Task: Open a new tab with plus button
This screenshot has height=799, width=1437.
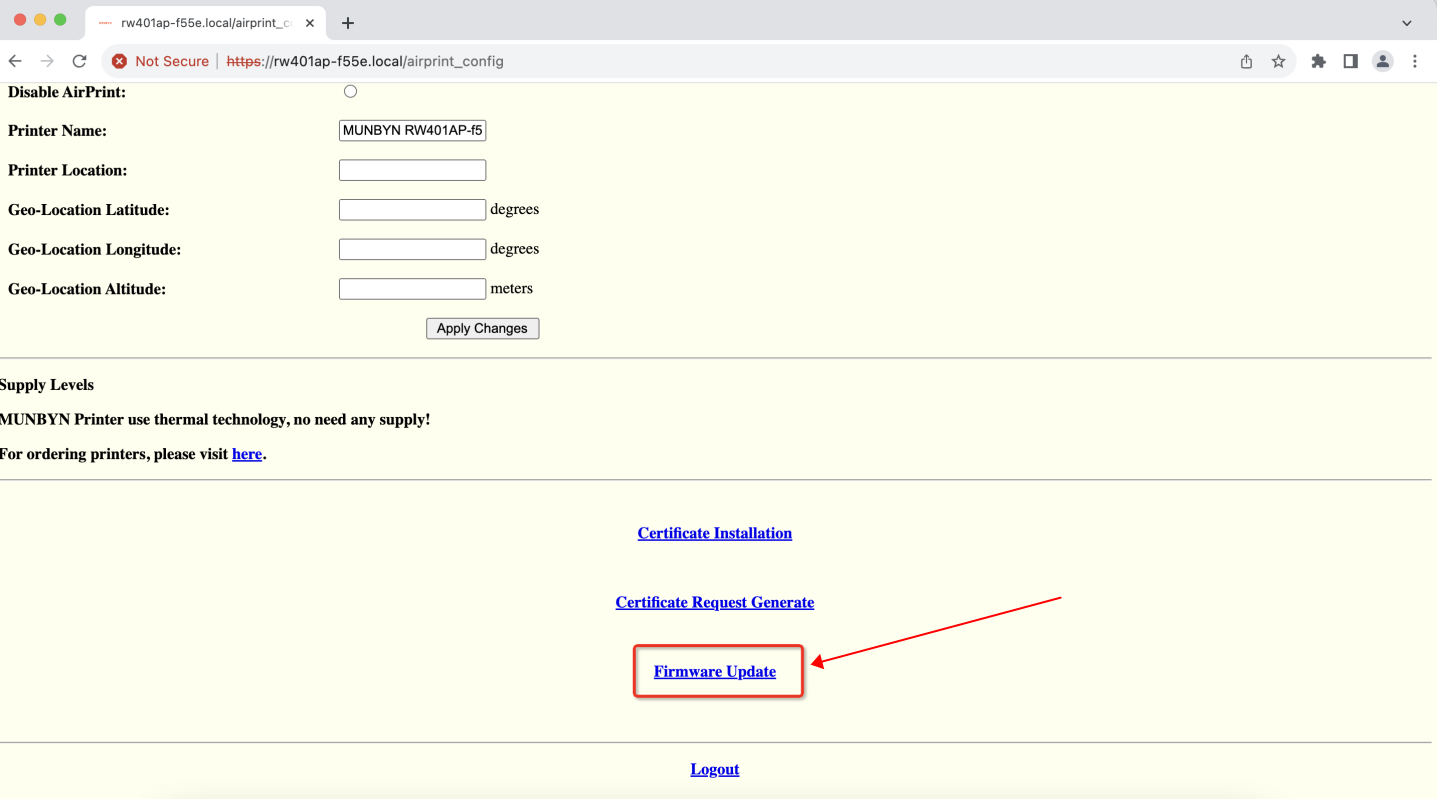Action: pos(348,23)
